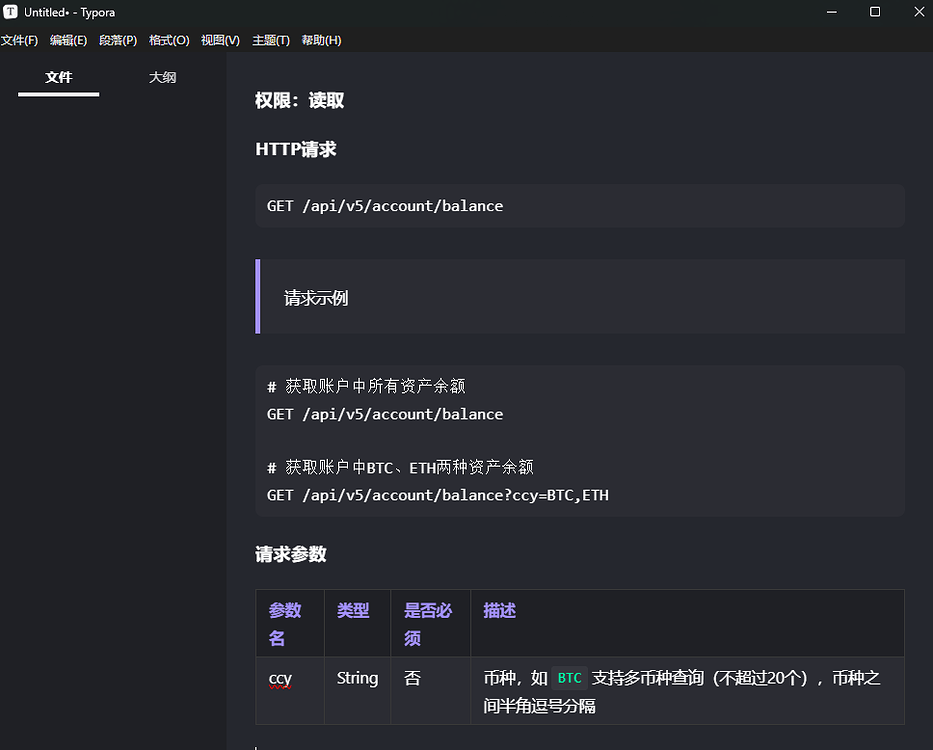Open the 帮助(H) menu
Viewport: 933px width, 750px height.
[x=321, y=40]
